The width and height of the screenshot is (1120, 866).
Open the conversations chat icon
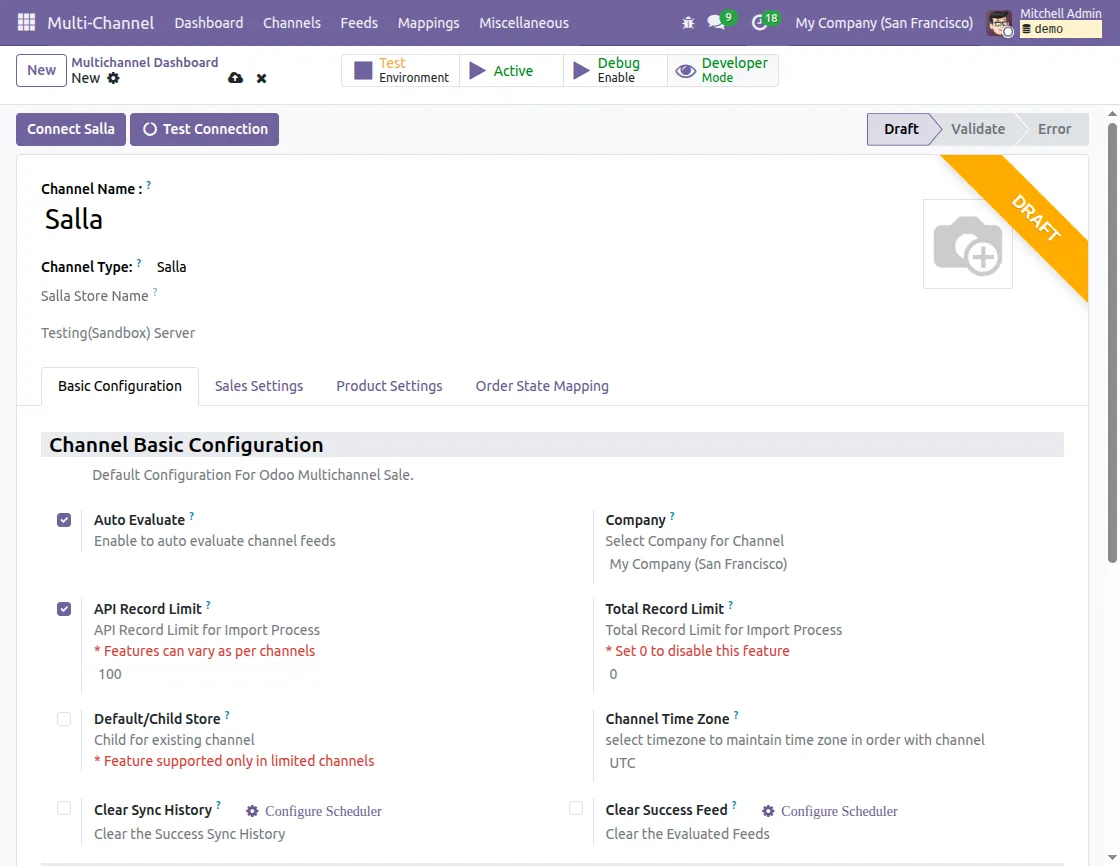tap(715, 22)
